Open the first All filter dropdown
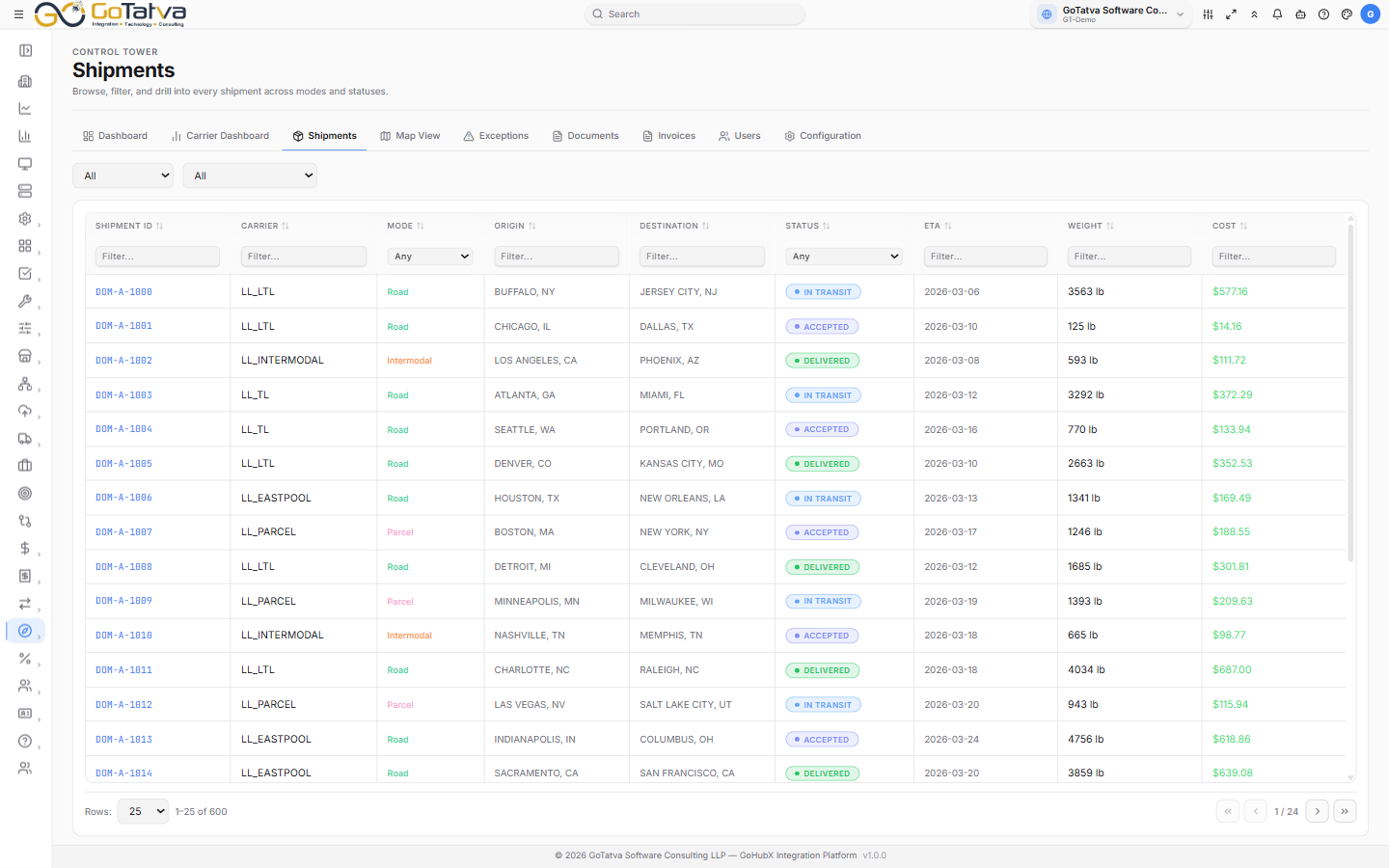 pos(123,176)
